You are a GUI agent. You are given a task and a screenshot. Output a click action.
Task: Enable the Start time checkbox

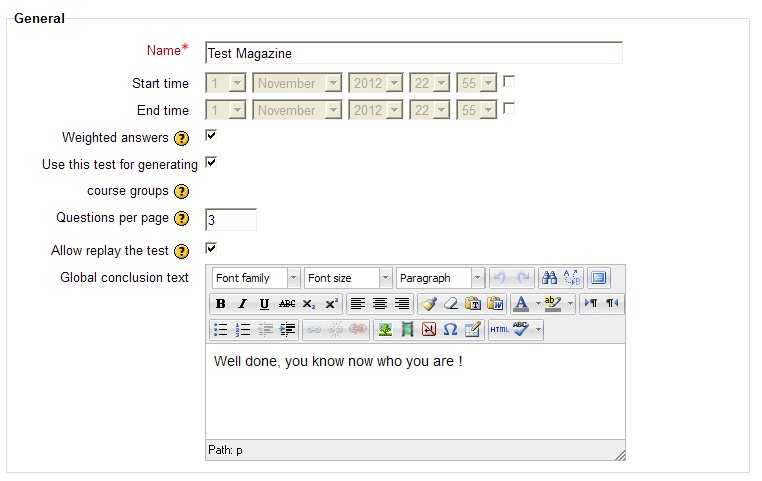pos(509,81)
